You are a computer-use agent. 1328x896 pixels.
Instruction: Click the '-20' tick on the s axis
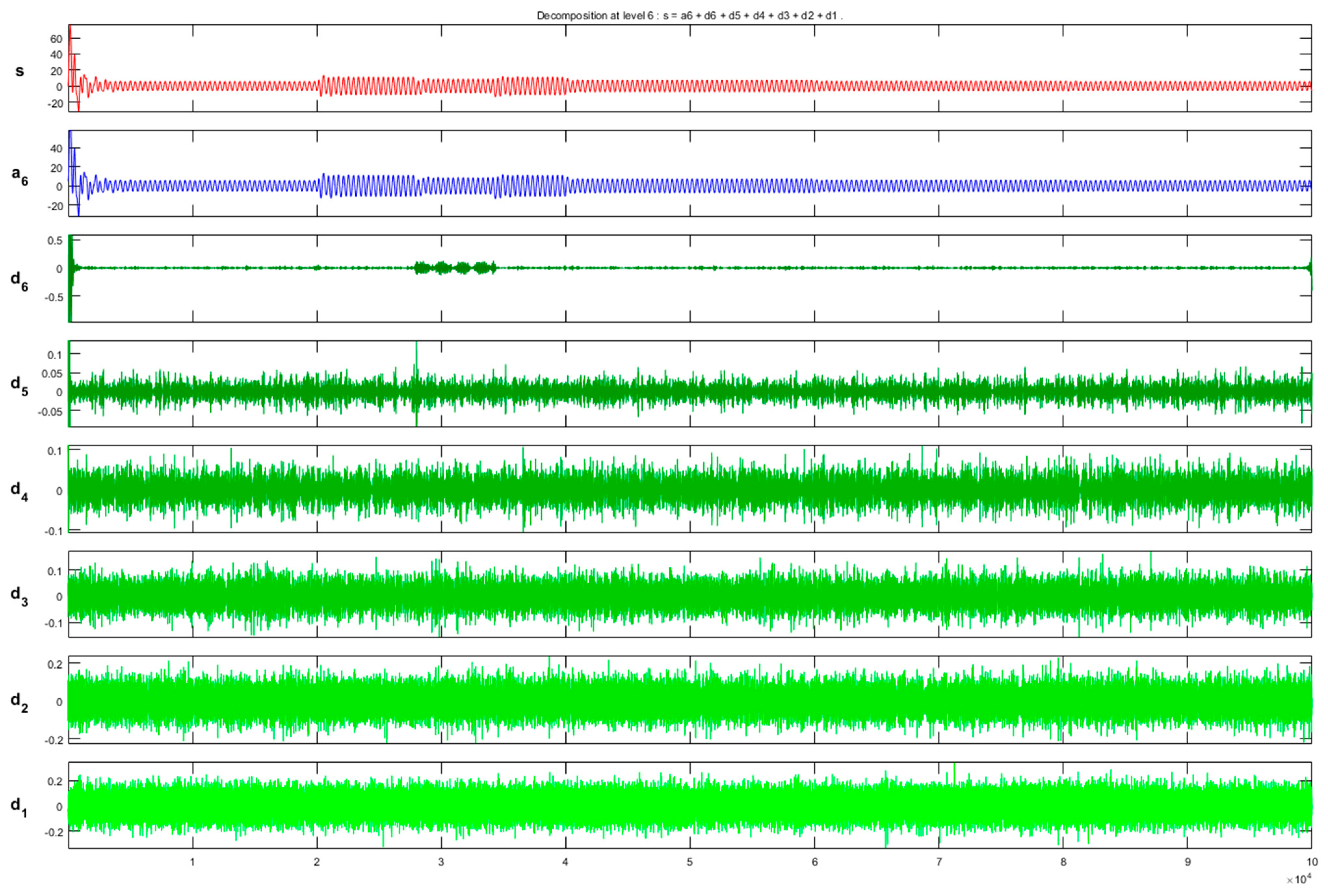[x=55, y=103]
